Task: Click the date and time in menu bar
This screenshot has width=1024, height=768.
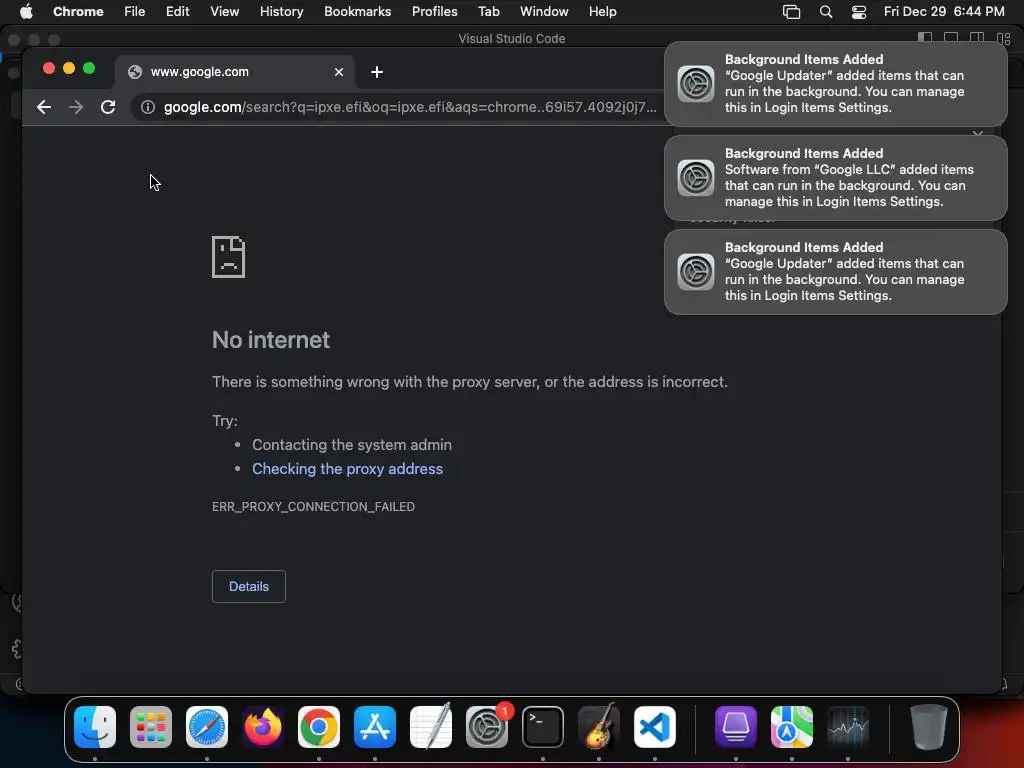Action: [944, 12]
